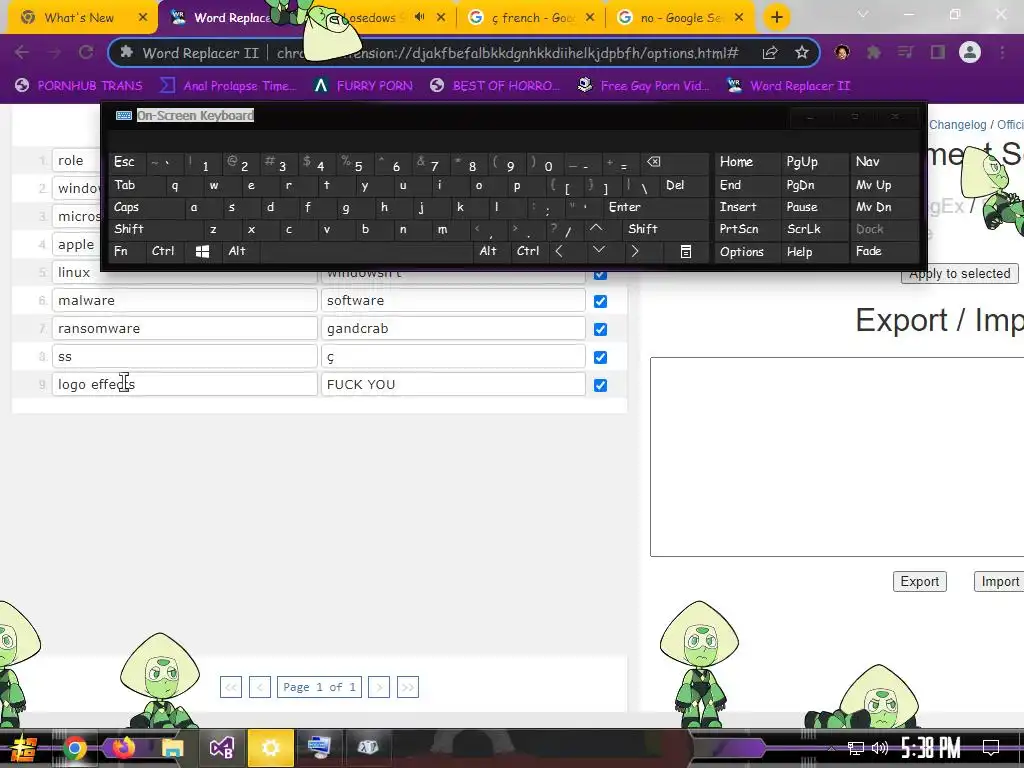The image size is (1024, 768).
Task: Toggle the browser side panel icon
Action: pyautogui.click(x=938, y=52)
